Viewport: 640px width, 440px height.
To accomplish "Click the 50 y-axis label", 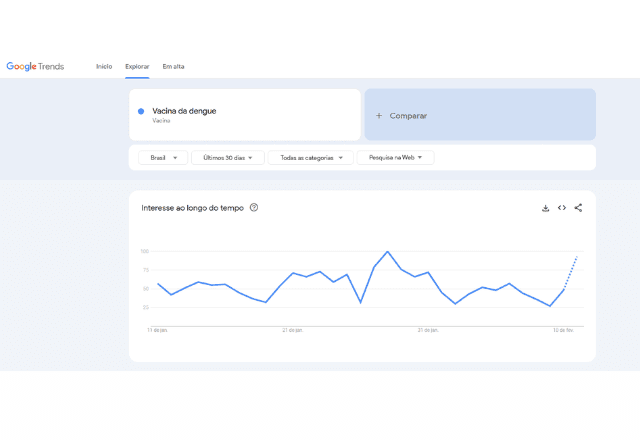I will click(146, 289).
